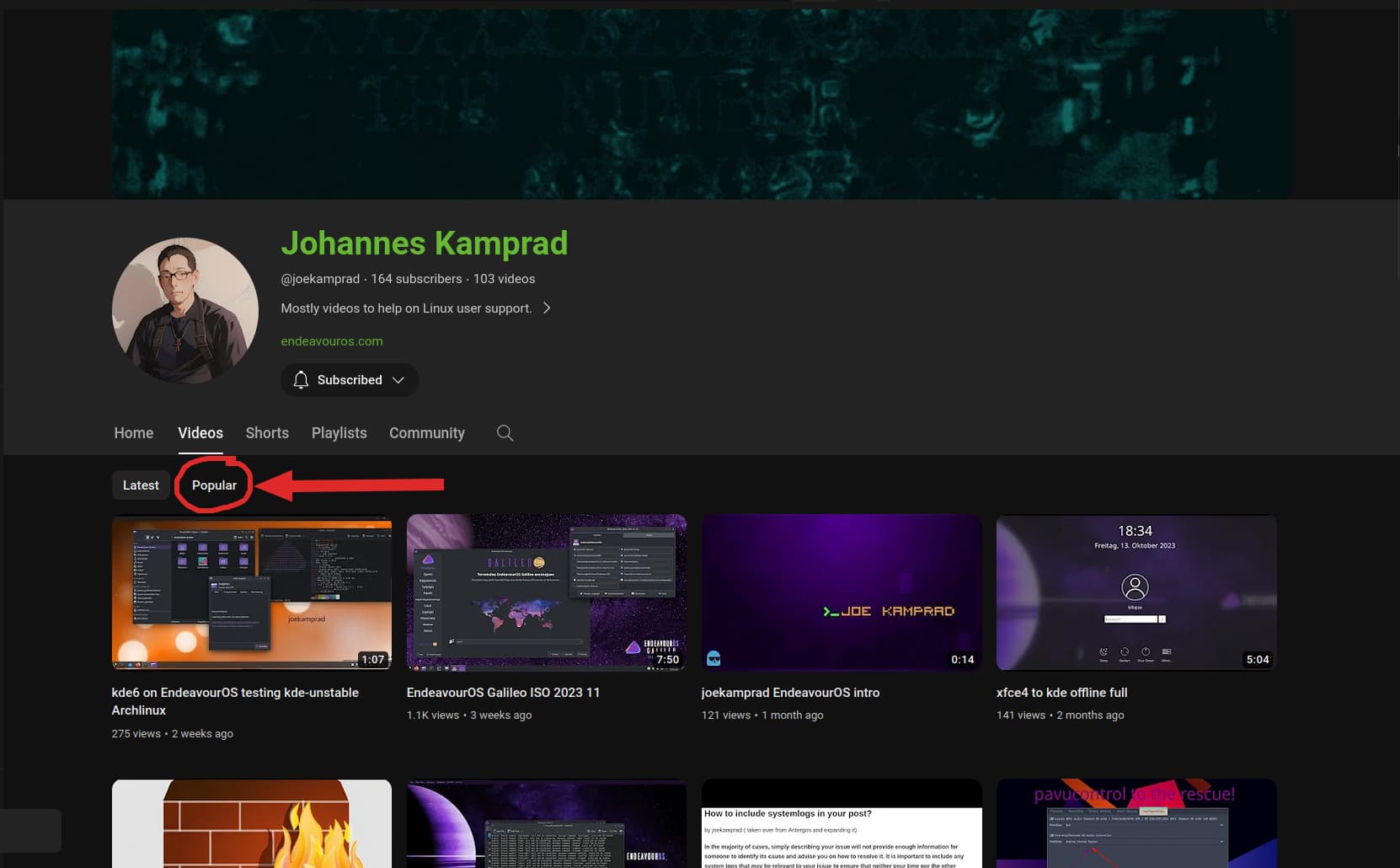Open the Community tab
Screen dimensions: 1400x868
tap(427, 433)
